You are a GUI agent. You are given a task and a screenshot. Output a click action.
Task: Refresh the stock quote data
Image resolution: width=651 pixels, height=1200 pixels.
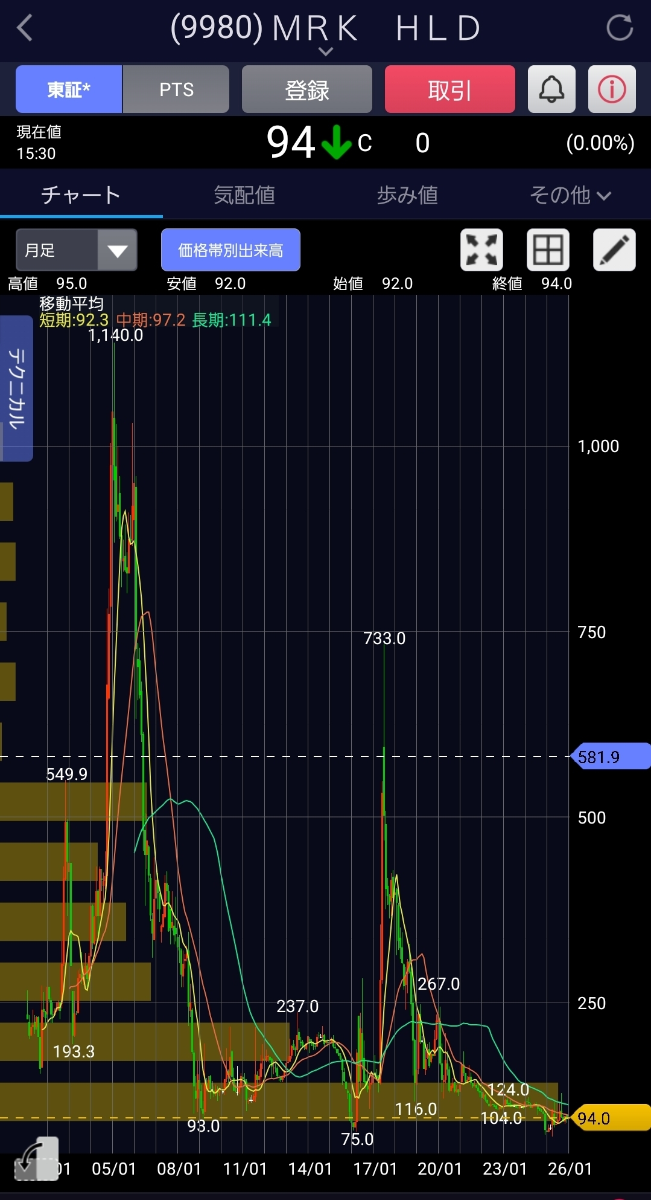tap(620, 28)
